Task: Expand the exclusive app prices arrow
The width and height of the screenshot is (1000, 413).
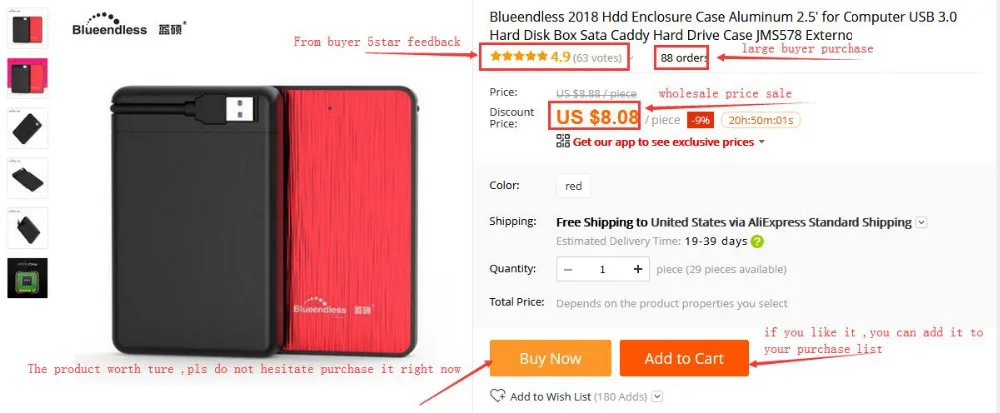Action: [x=761, y=142]
